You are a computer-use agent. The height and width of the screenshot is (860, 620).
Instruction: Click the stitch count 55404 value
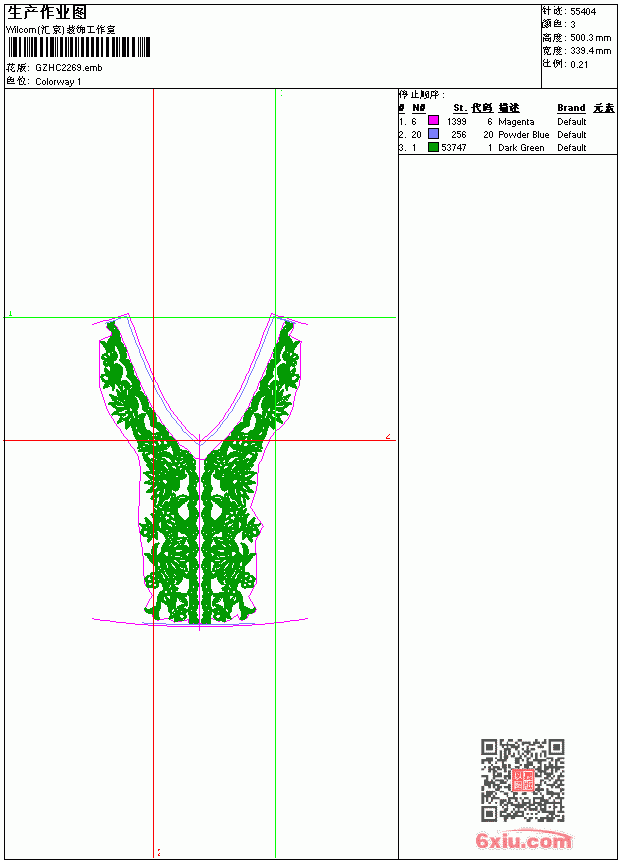[x=583, y=12]
